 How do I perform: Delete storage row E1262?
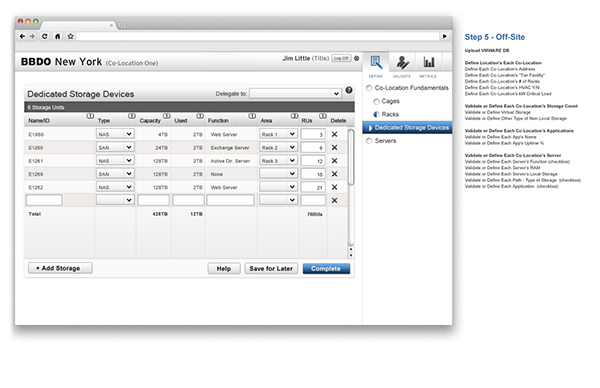[334, 187]
